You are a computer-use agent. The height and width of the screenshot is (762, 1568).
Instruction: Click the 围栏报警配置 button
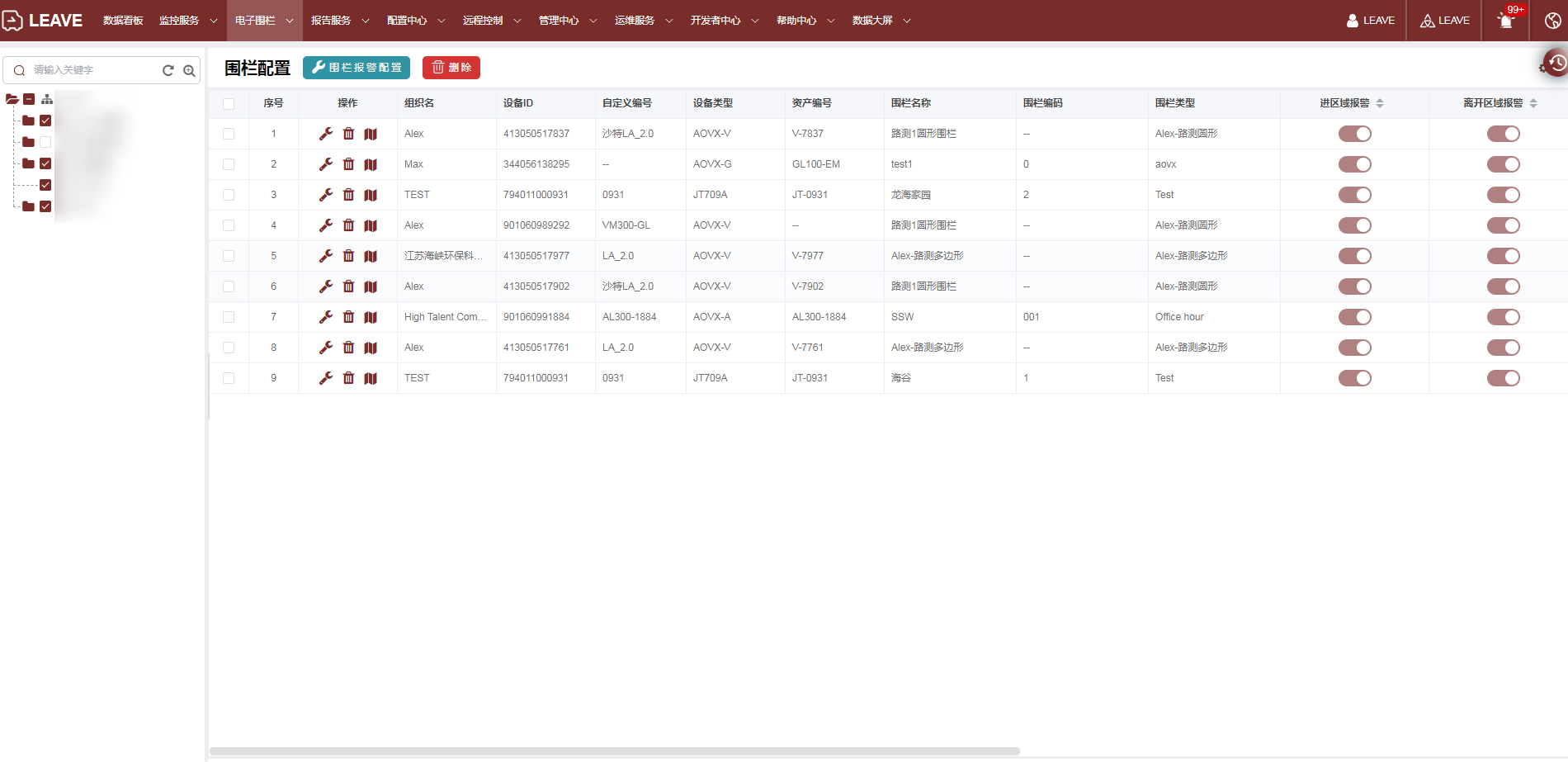coord(357,68)
